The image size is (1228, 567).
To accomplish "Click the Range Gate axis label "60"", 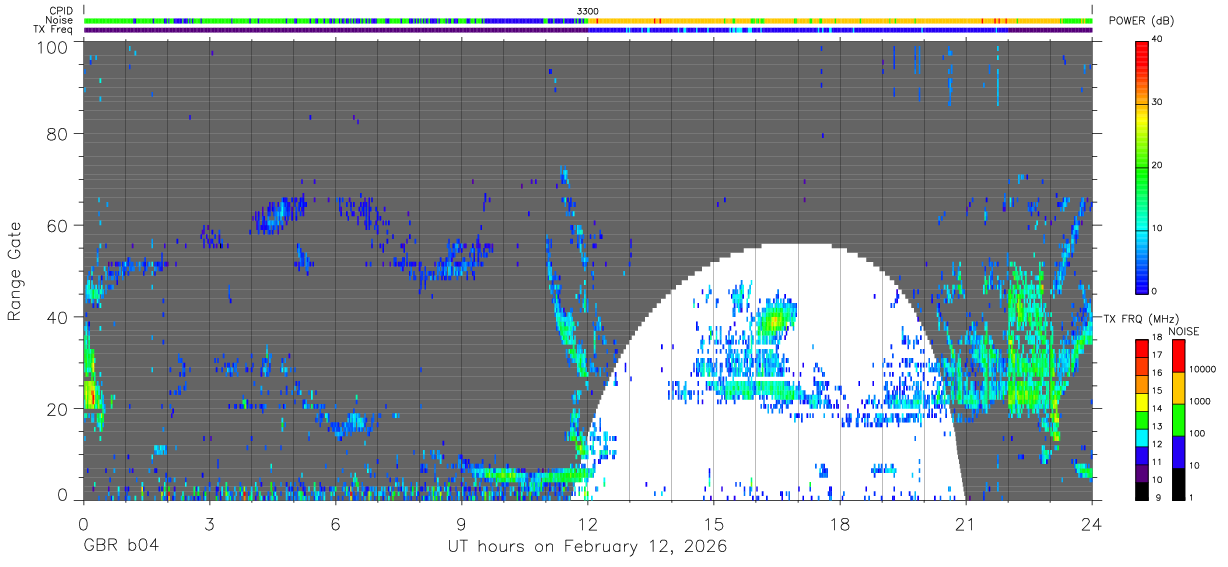I will pos(58,225).
